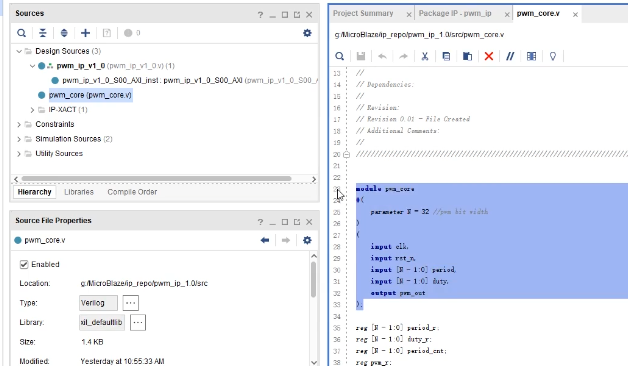
Task: Click properties panel vertical scrollbar
Action: pyautogui.click(x=313, y=279)
